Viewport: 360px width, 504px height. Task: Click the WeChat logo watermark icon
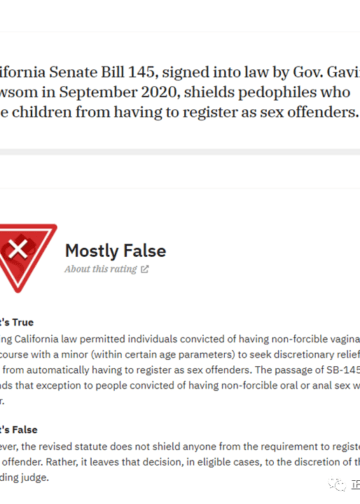(337, 484)
